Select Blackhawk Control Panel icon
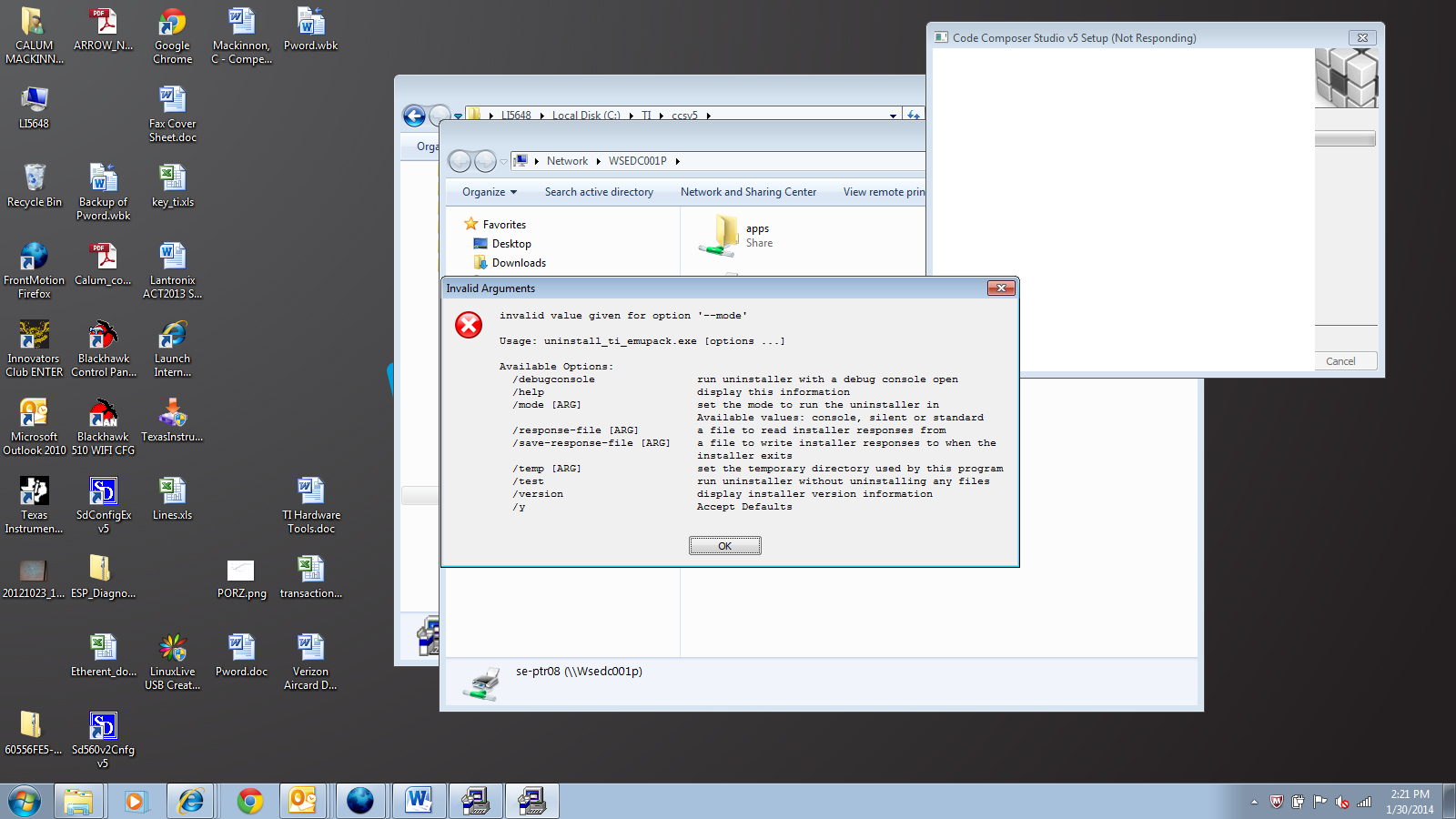This screenshot has height=819, width=1456. [103, 349]
